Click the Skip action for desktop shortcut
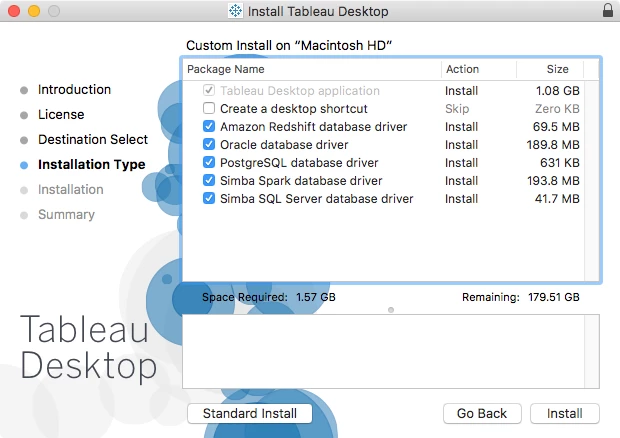Image resolution: width=620 pixels, height=438 pixels. 457,109
